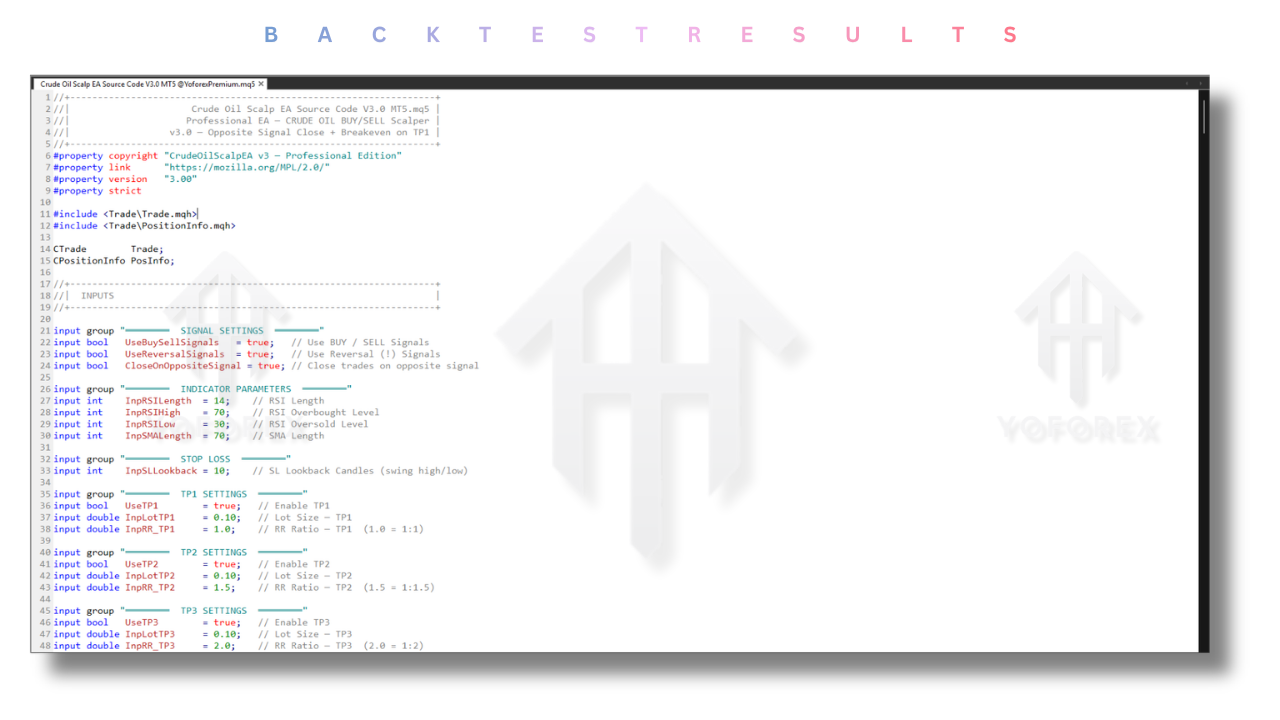The image size is (1280, 720).
Task: Click line number 33 in gutter
Action: point(45,471)
